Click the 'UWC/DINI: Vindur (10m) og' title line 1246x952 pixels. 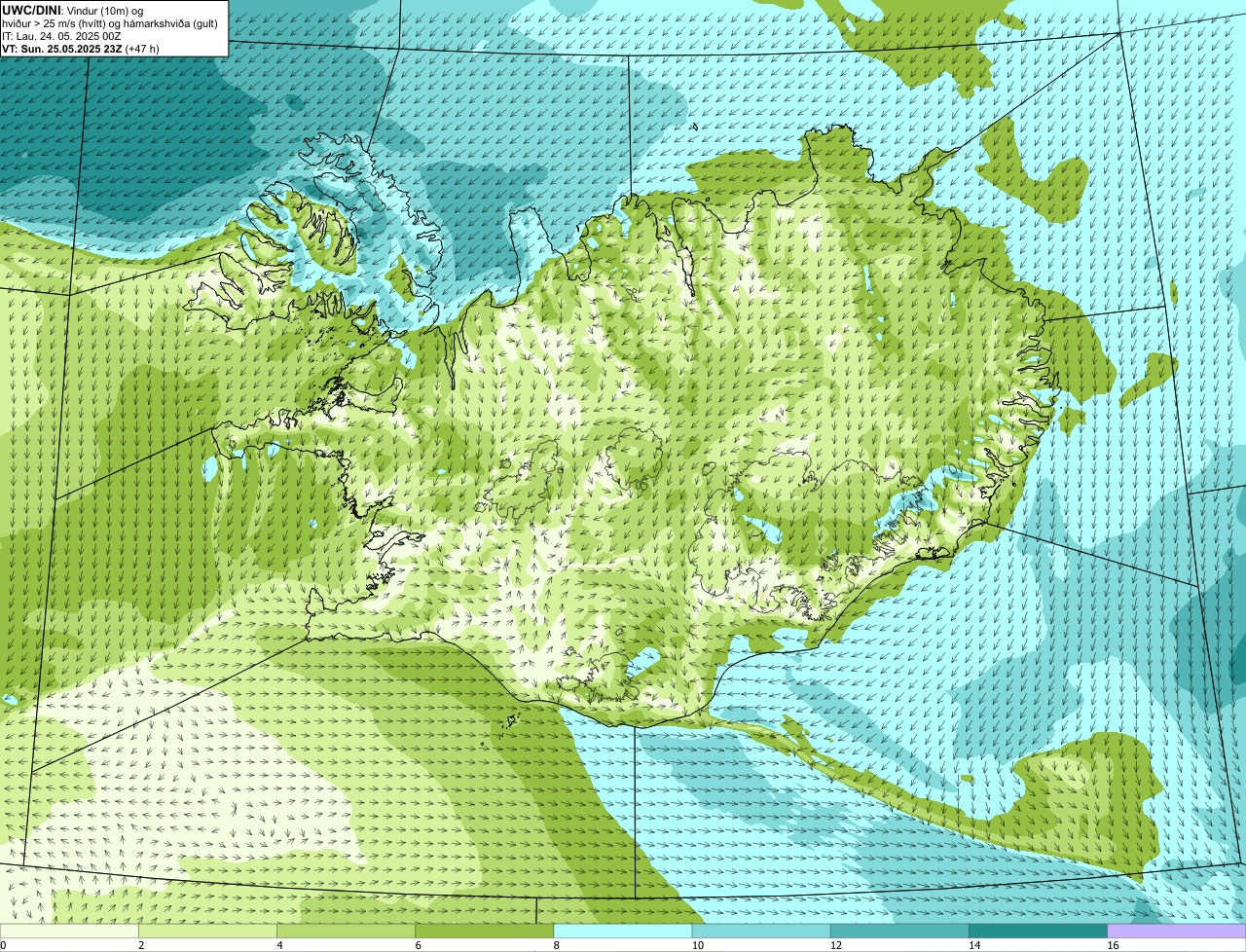[73, 10]
